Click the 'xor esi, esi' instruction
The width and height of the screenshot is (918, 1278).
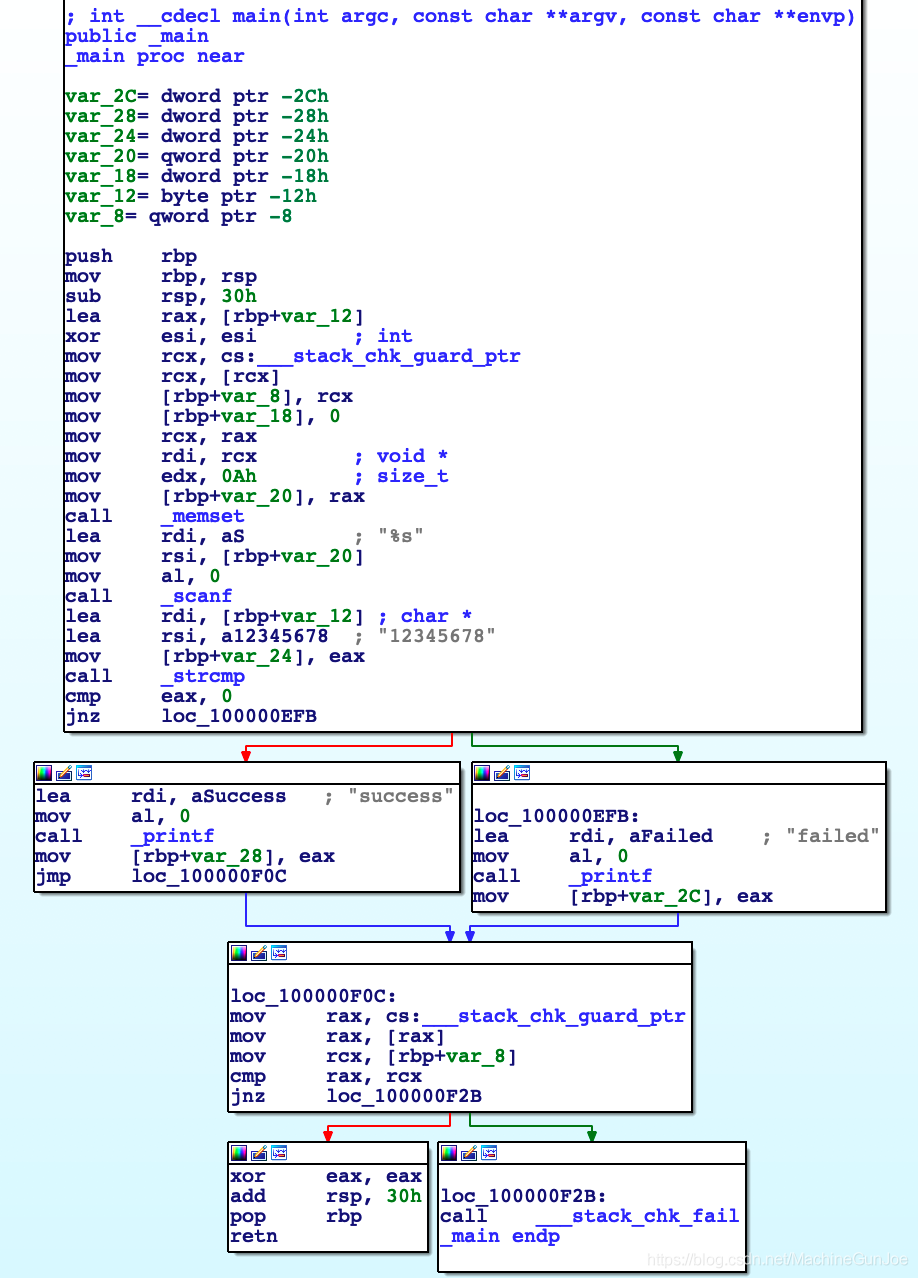160,336
